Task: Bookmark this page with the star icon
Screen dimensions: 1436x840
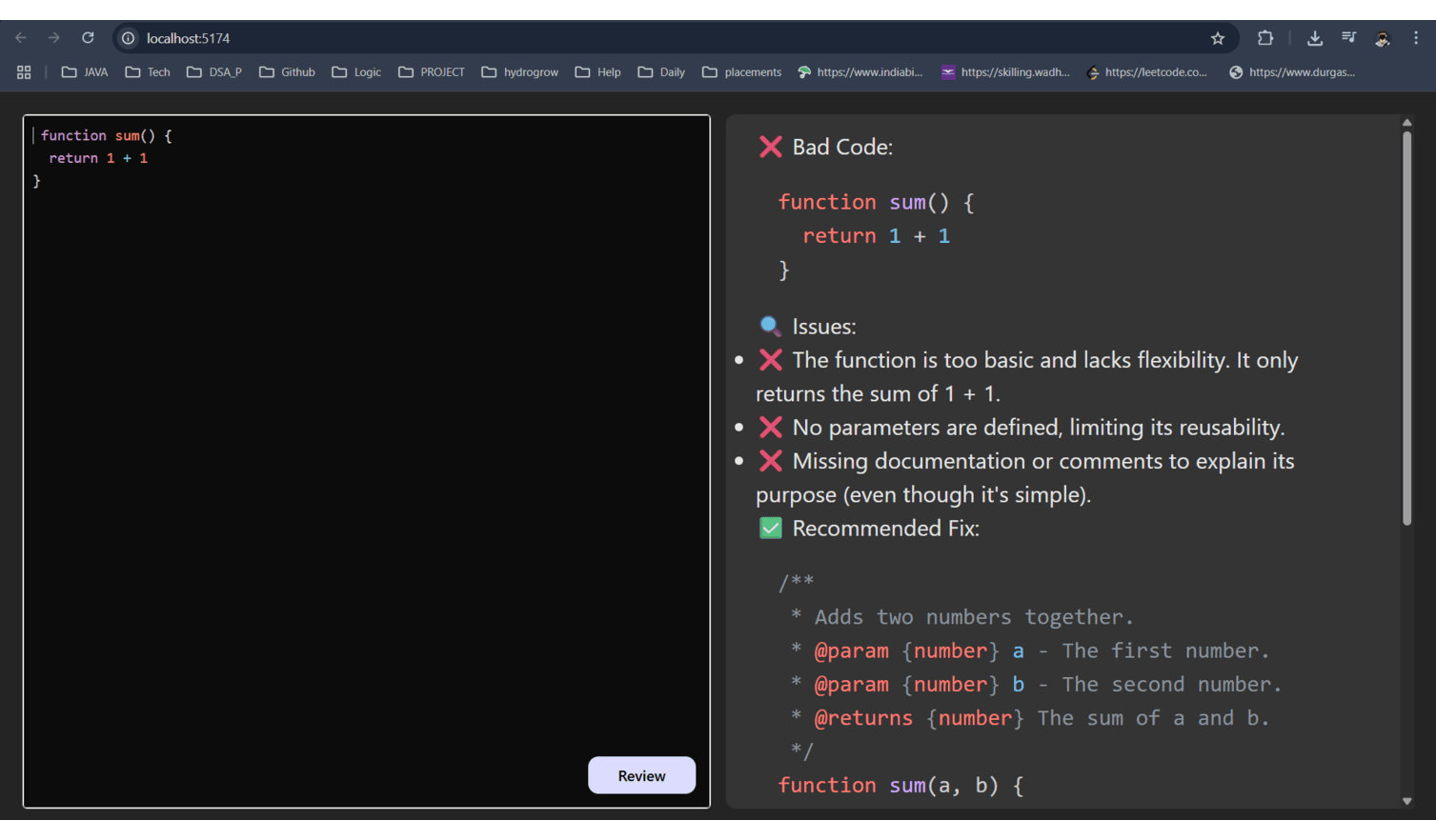Action: pos(1218,38)
